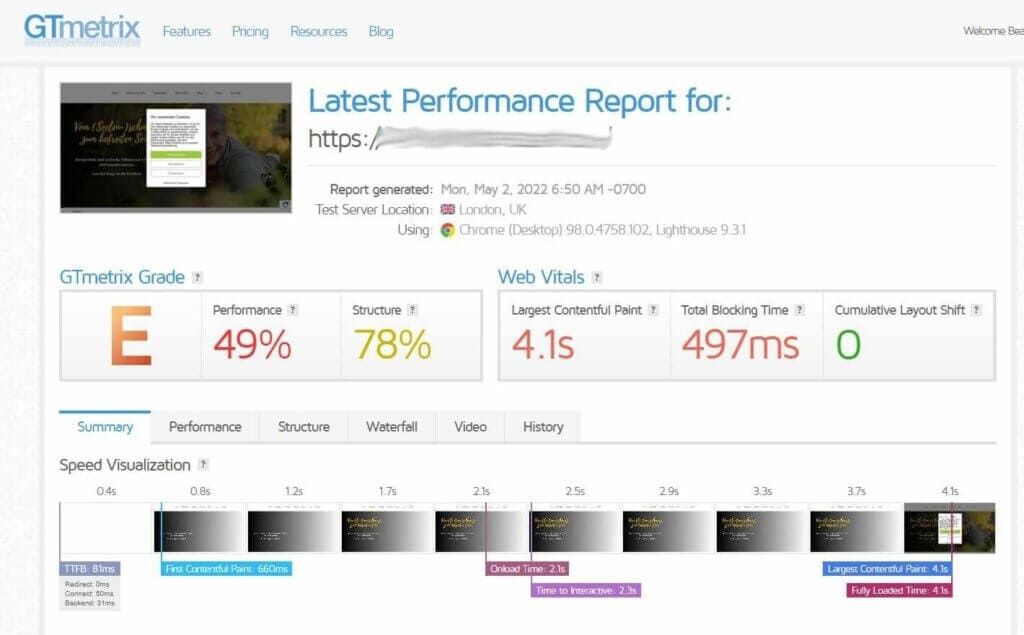The image size is (1024, 635).
Task: Click the 78% Structure score
Action: [392, 344]
